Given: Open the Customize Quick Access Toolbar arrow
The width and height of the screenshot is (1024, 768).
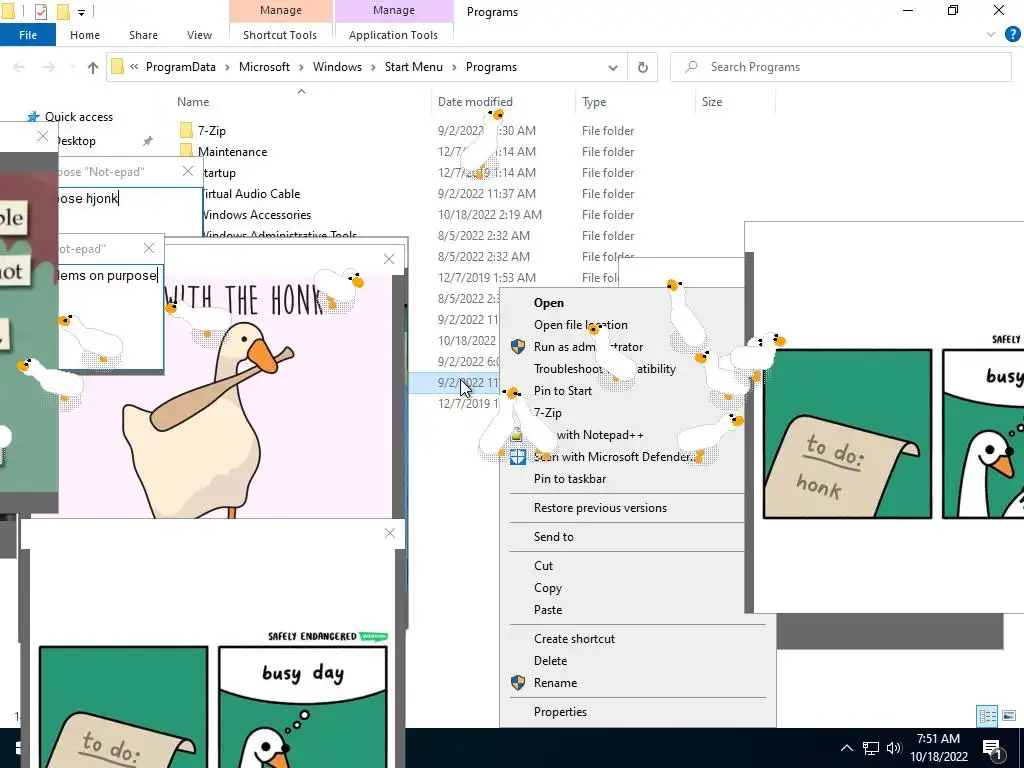Looking at the screenshot, I should [x=81, y=12].
